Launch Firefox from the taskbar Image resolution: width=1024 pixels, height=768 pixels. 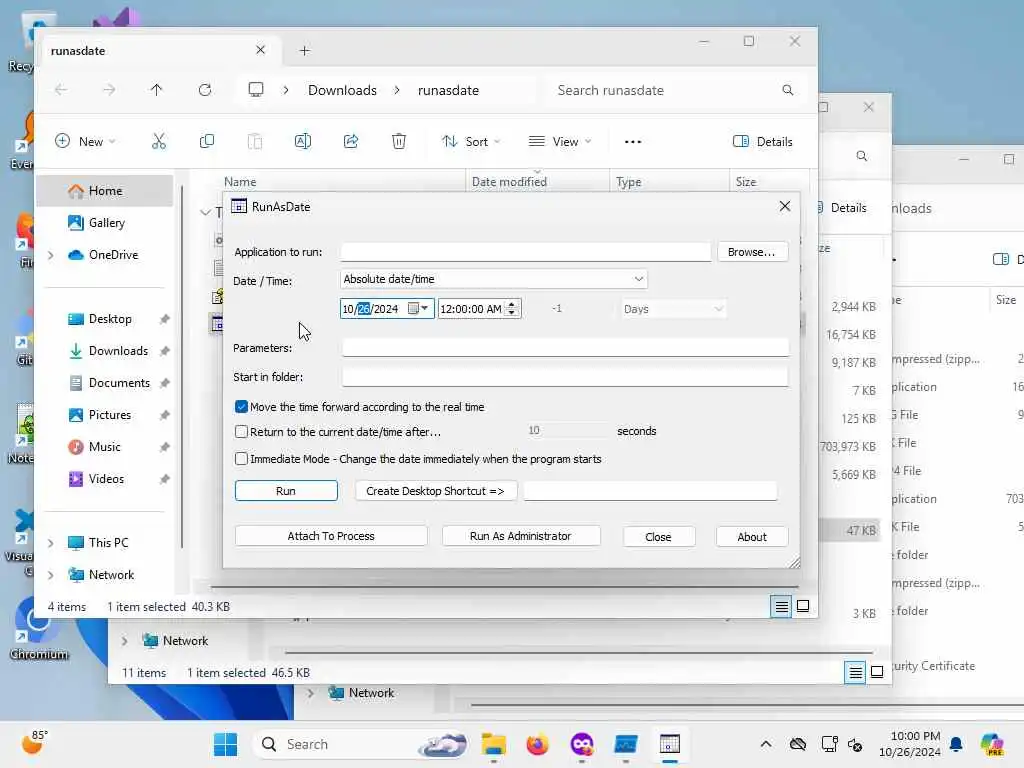point(537,744)
